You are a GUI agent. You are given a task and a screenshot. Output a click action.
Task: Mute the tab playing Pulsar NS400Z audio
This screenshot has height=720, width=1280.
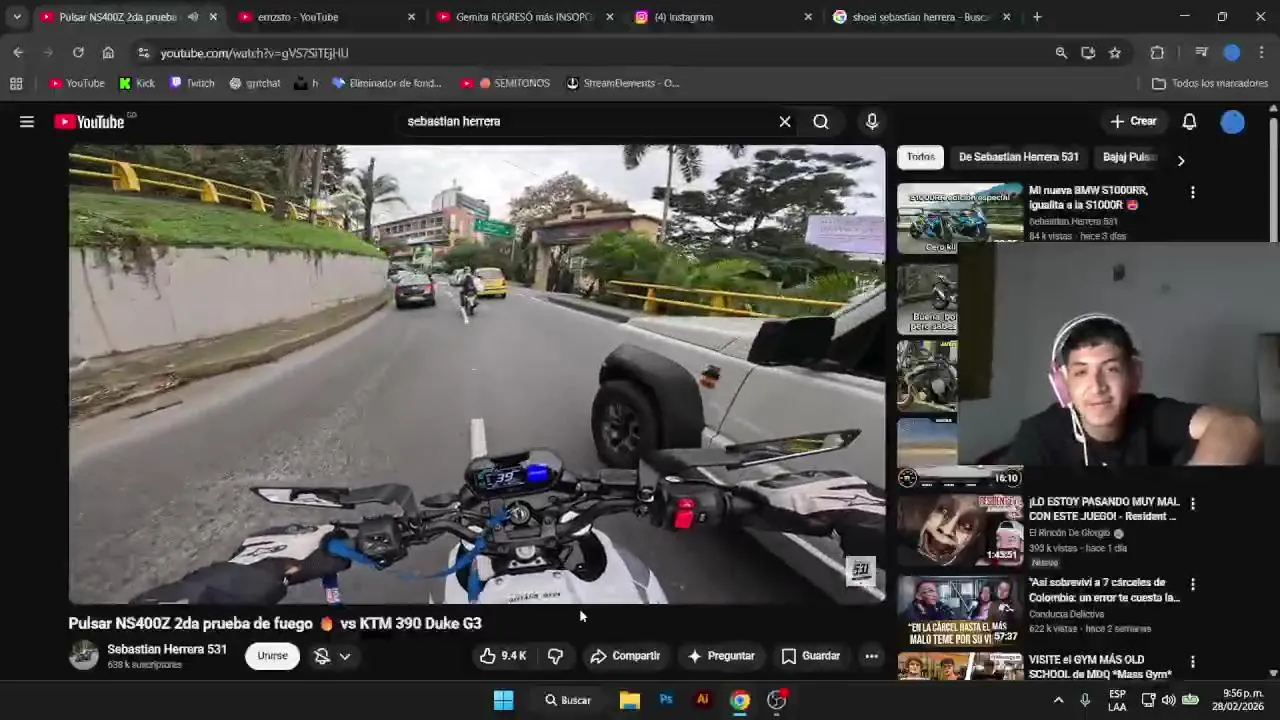(x=193, y=17)
